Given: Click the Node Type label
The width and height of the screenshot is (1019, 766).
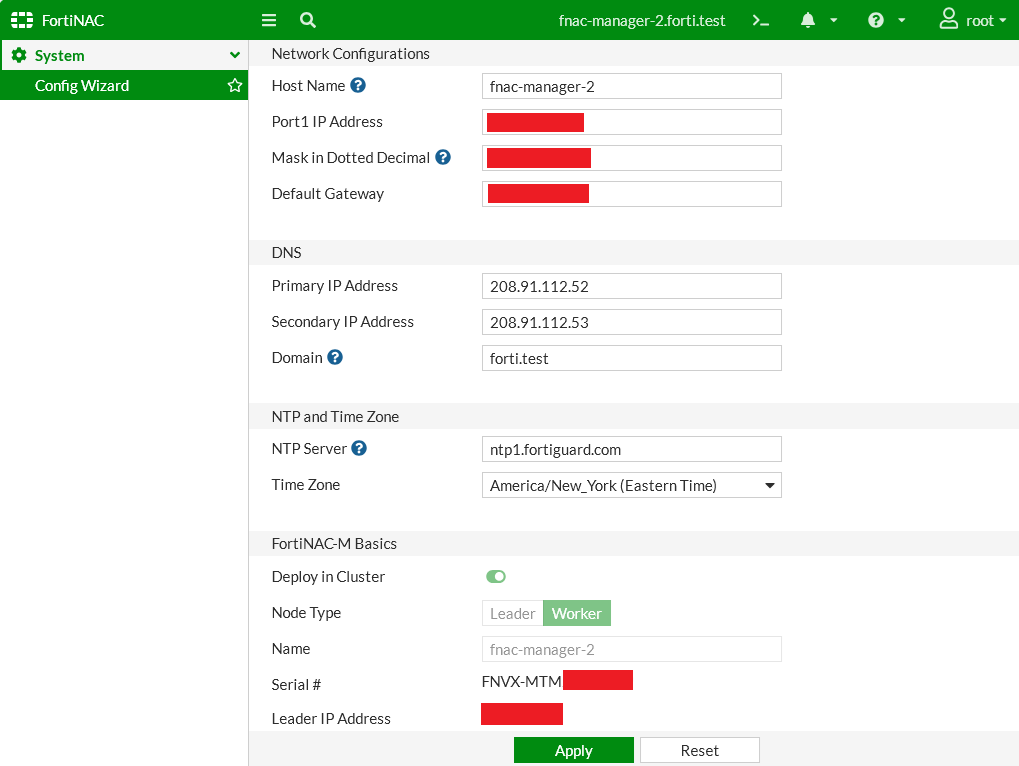Looking at the screenshot, I should [x=306, y=613].
